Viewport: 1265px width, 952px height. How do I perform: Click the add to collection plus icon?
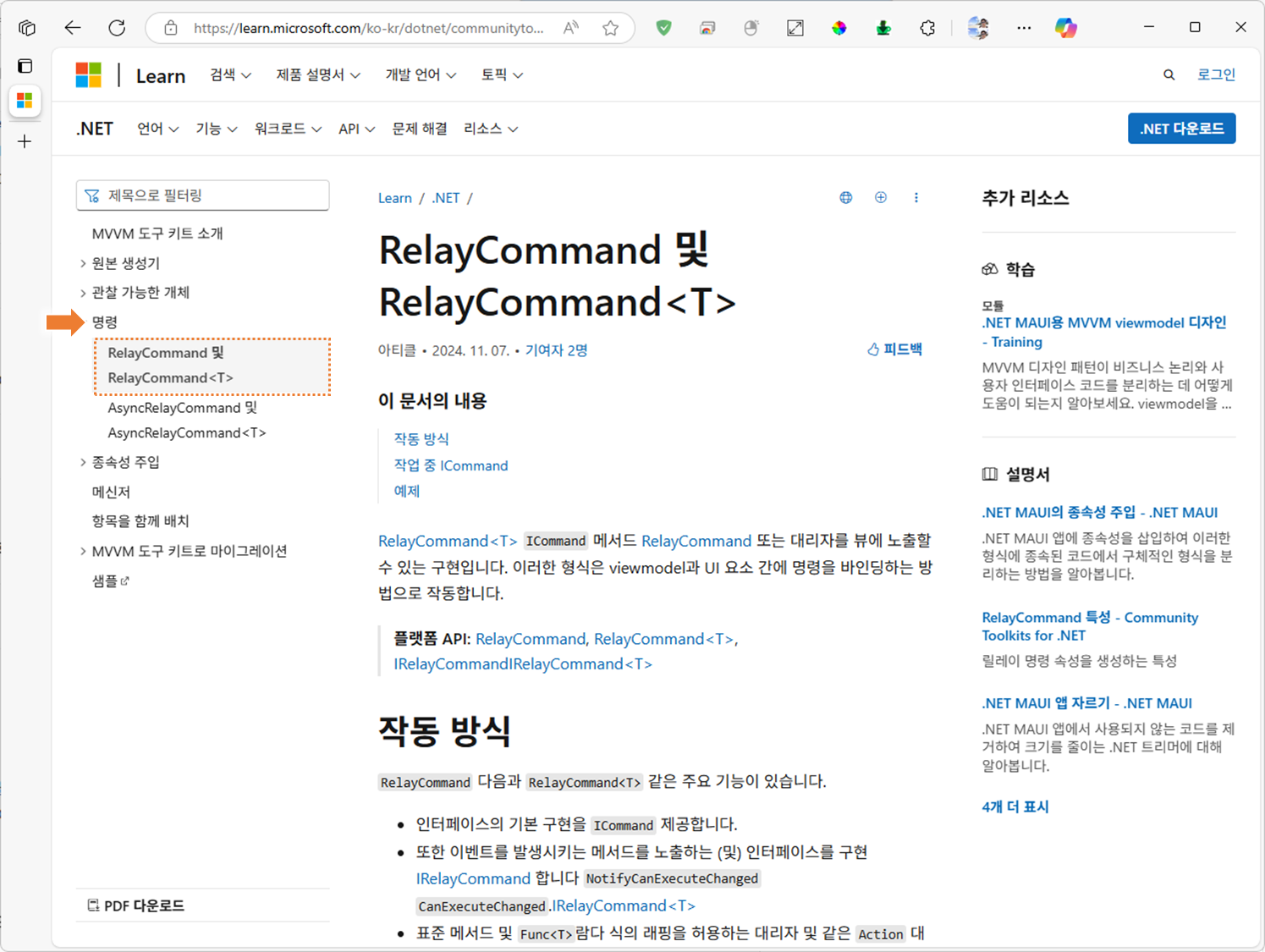pos(881,197)
